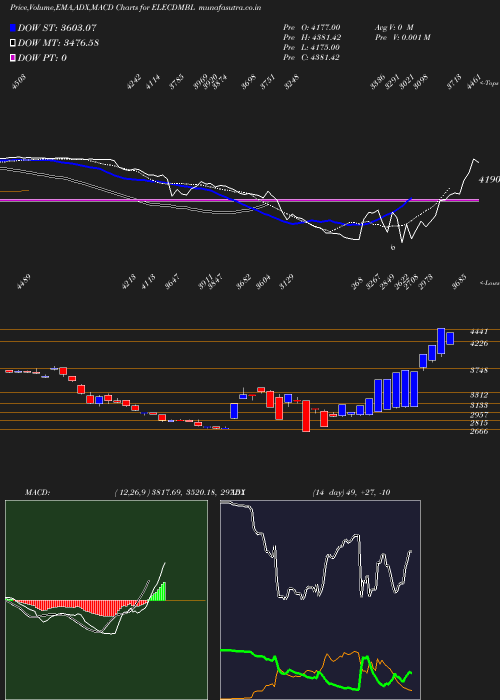The width and height of the screenshot is (500, 700).
Task: Select the Pre C: 4381.42 value
Action: coord(312,57)
